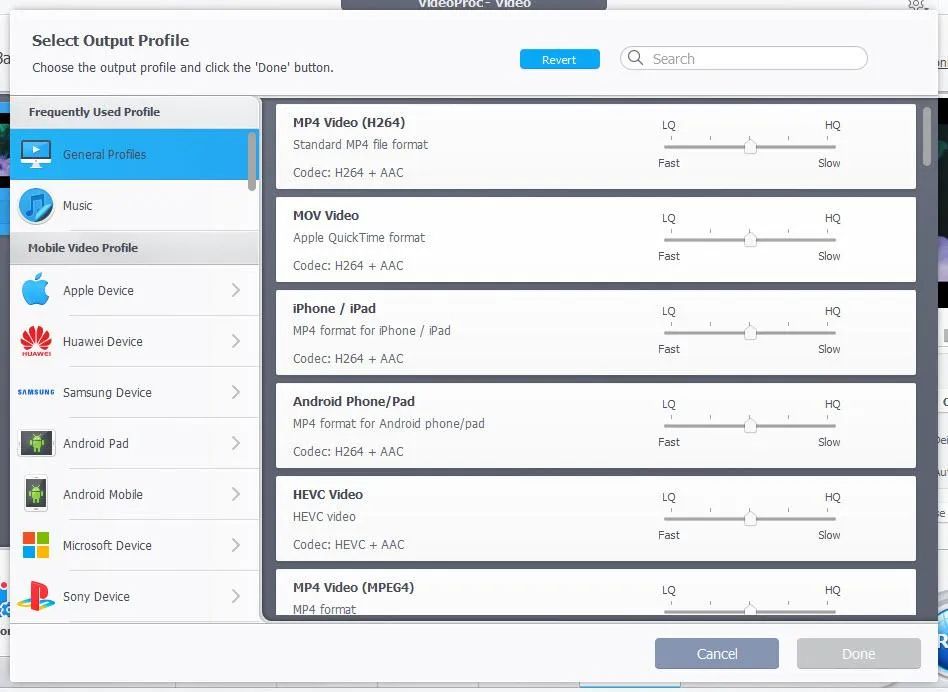The height and width of the screenshot is (692, 948).
Task: Click the Huawei Device icon
Action: click(35, 341)
